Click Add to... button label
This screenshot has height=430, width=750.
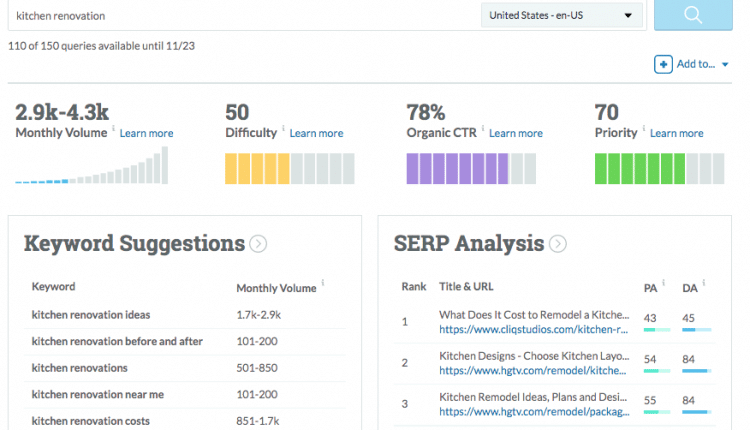click(x=695, y=64)
